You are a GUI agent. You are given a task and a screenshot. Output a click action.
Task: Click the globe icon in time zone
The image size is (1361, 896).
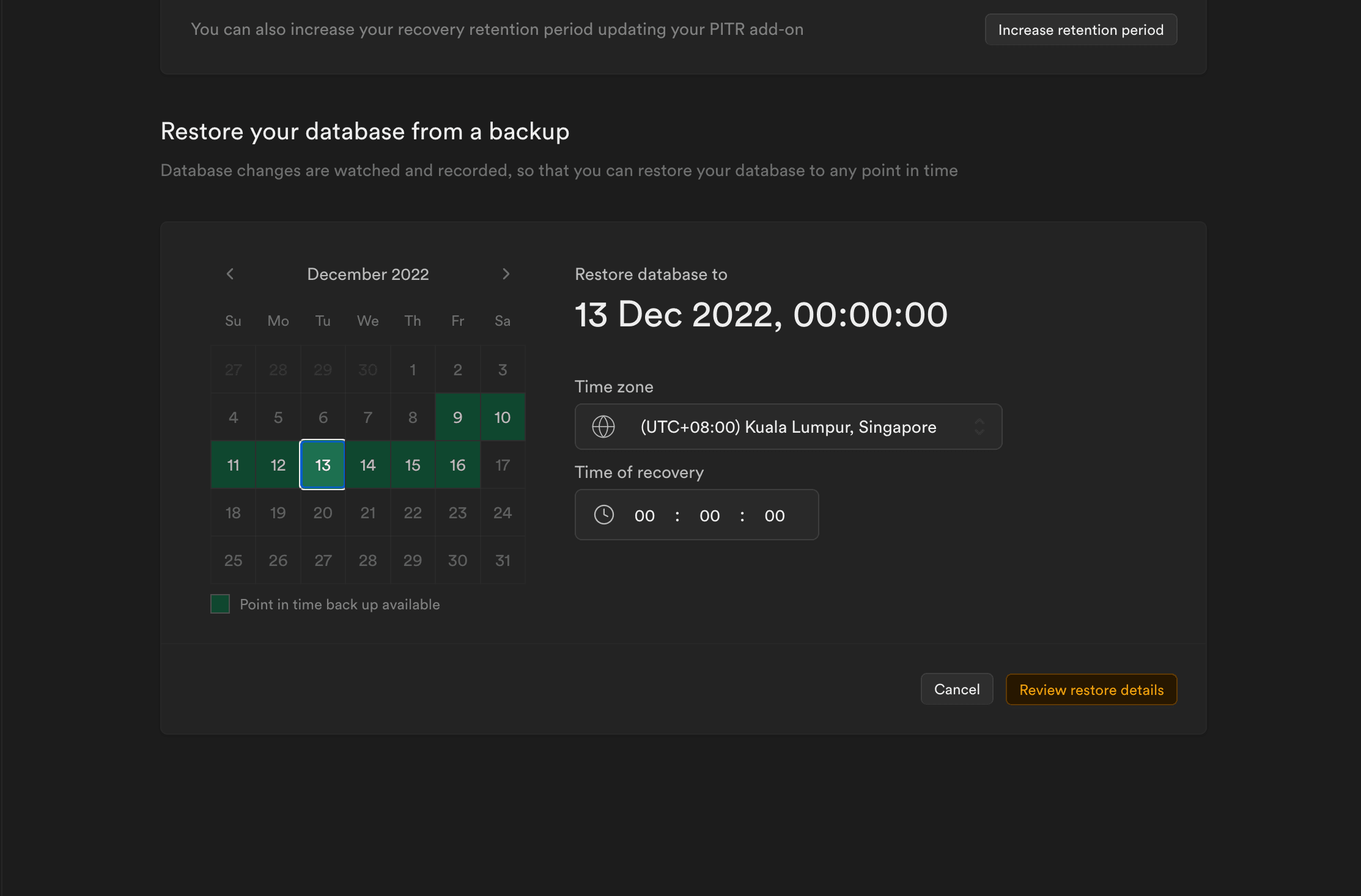point(603,427)
